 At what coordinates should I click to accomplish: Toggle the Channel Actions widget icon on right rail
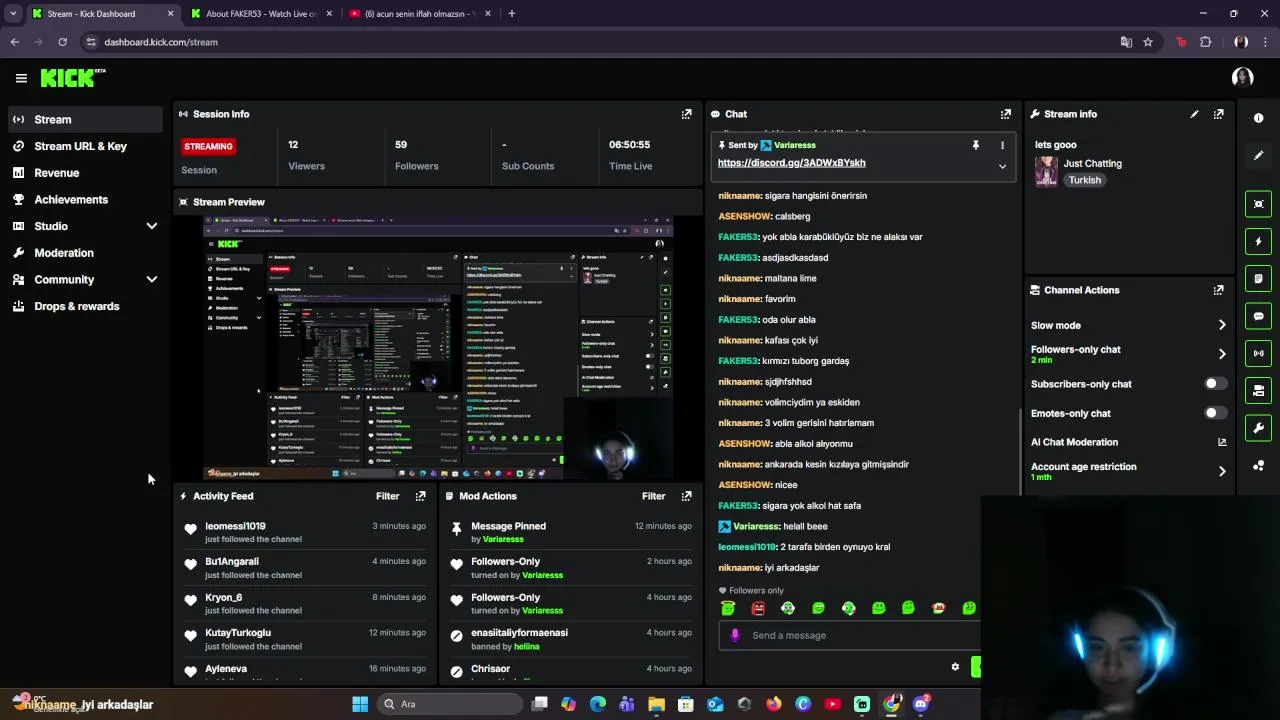click(x=1258, y=391)
